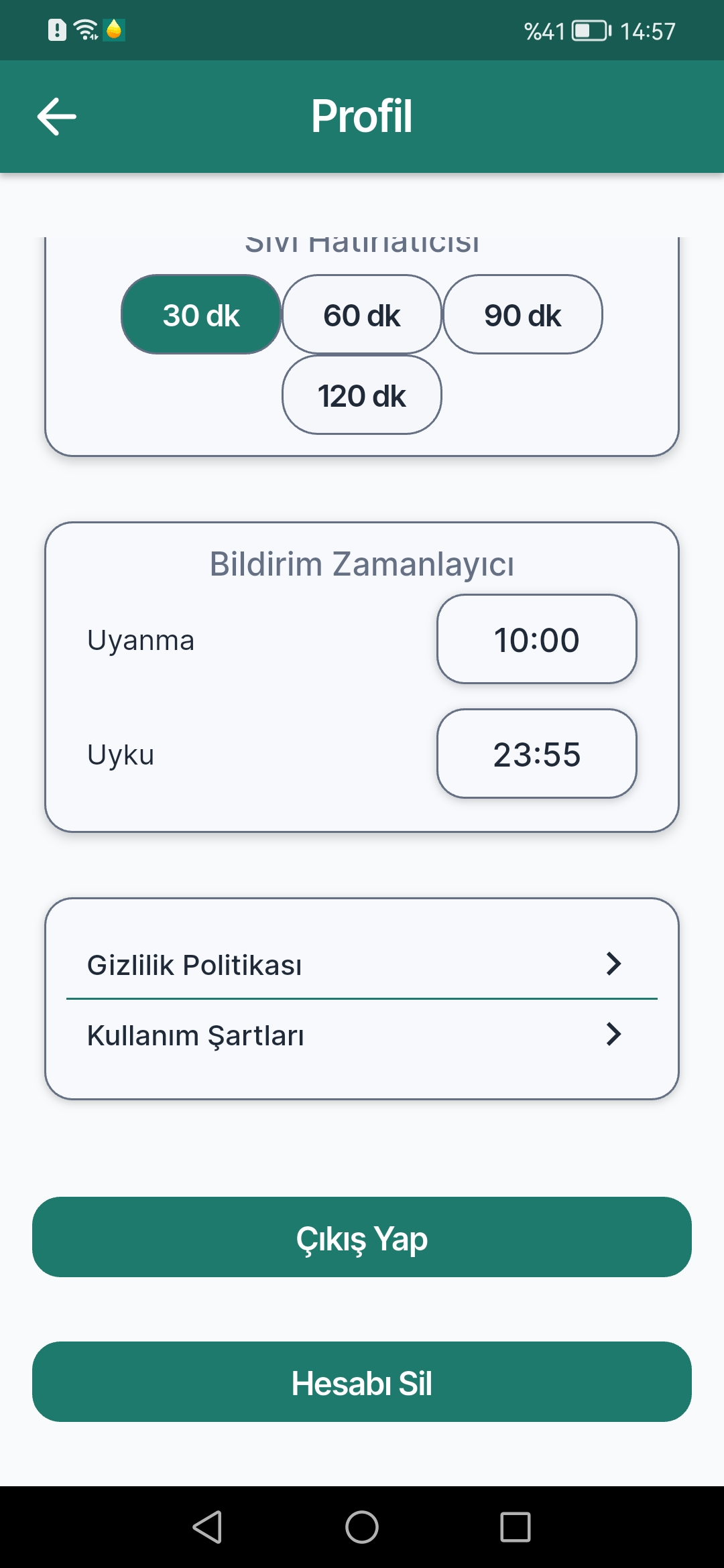This screenshot has height=1568, width=724.
Task: Choose the 120 dk reminder option
Action: click(362, 395)
